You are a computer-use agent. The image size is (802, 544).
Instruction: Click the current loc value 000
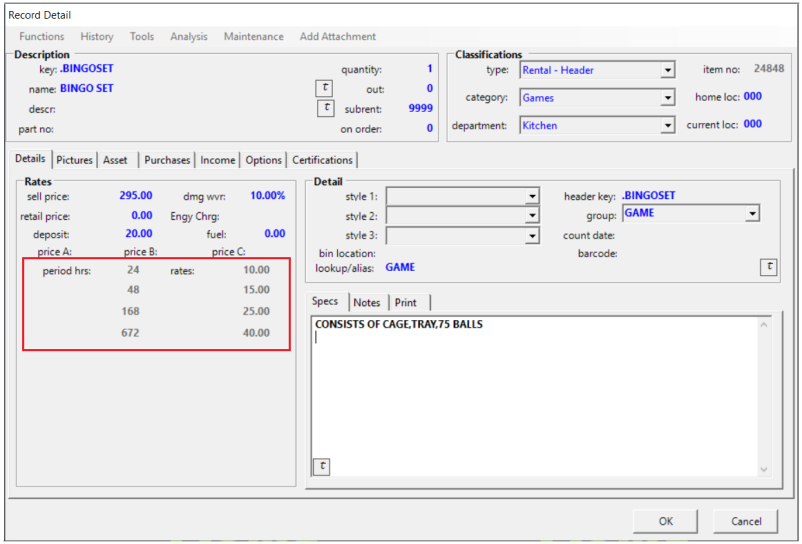(x=752, y=124)
